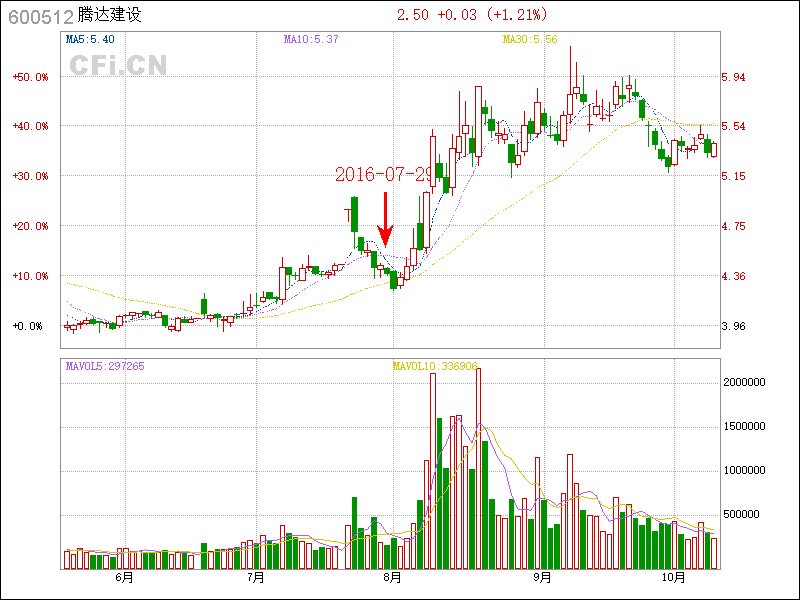Click the 5.54 price axis label
This screenshot has height=600, width=800.
pyautogui.click(x=733, y=126)
